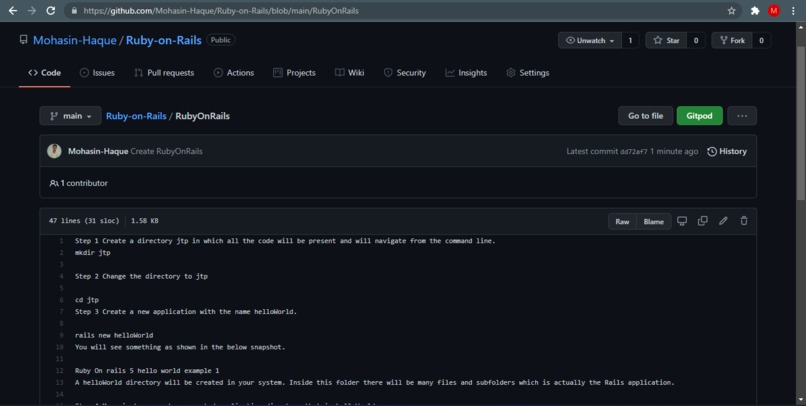This screenshot has width=806, height=406.
Task: Click the browser forward arrow
Action: (x=32, y=11)
